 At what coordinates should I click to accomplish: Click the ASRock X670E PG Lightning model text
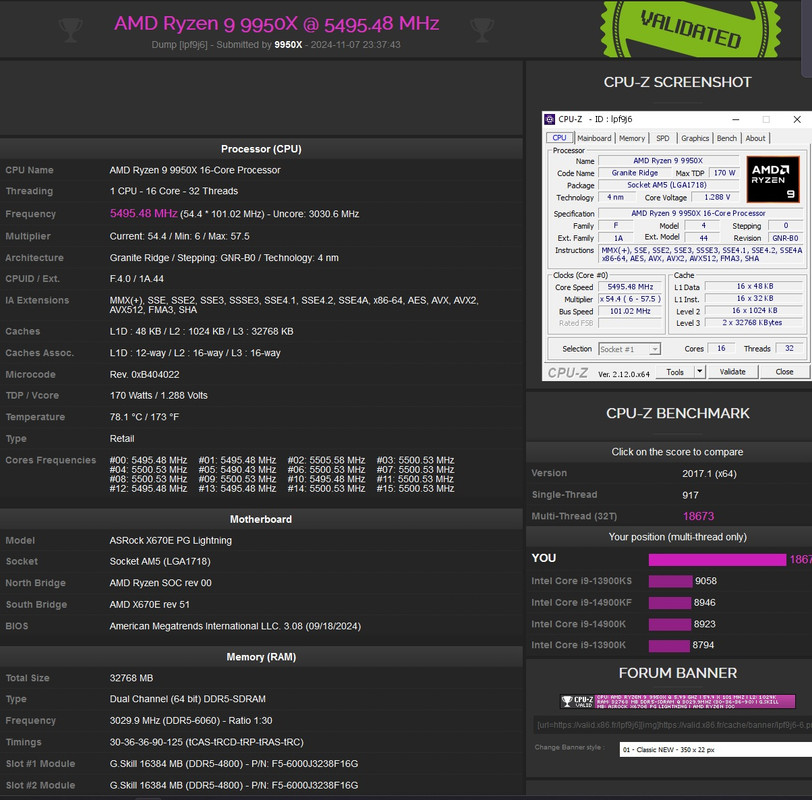pos(170,540)
